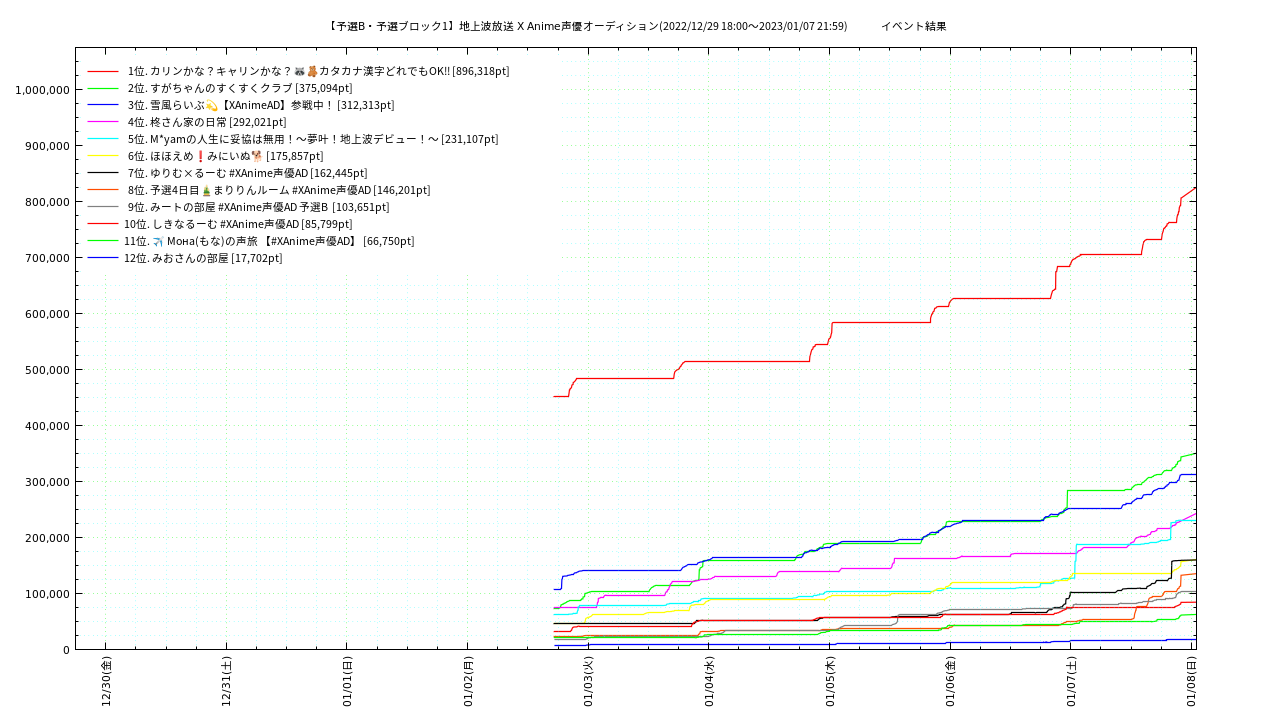Screen dimensions: 1280x720
Task: Click the blue line sample beside 3位
Action: (103, 106)
